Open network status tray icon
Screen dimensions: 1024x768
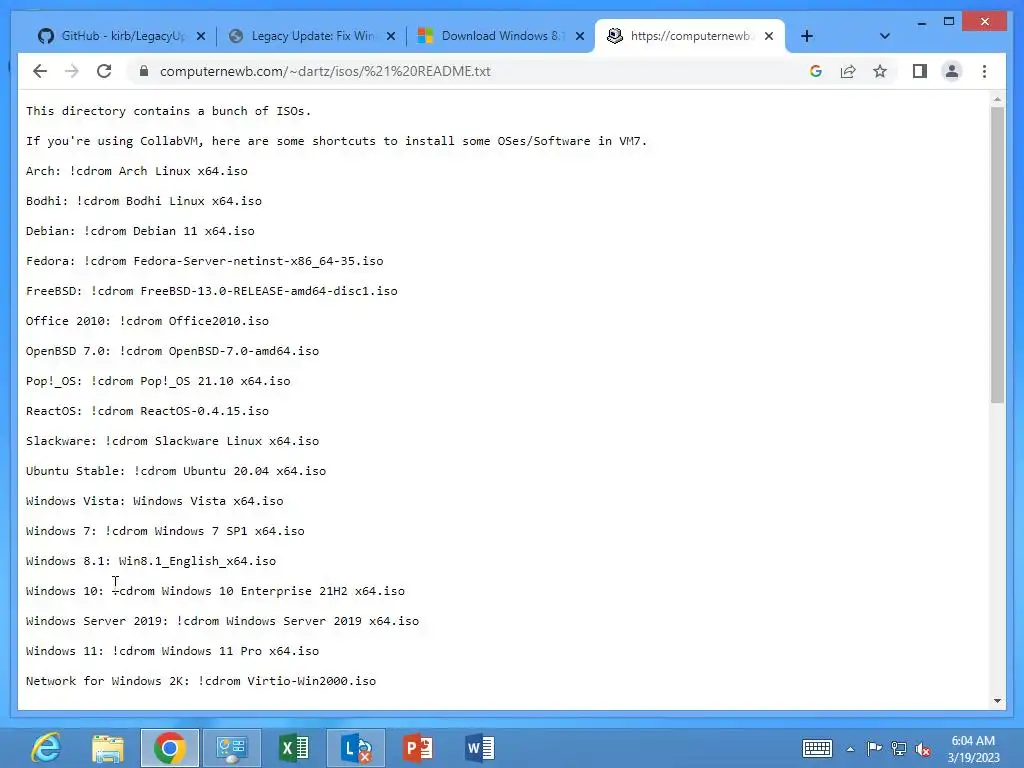tap(899, 748)
